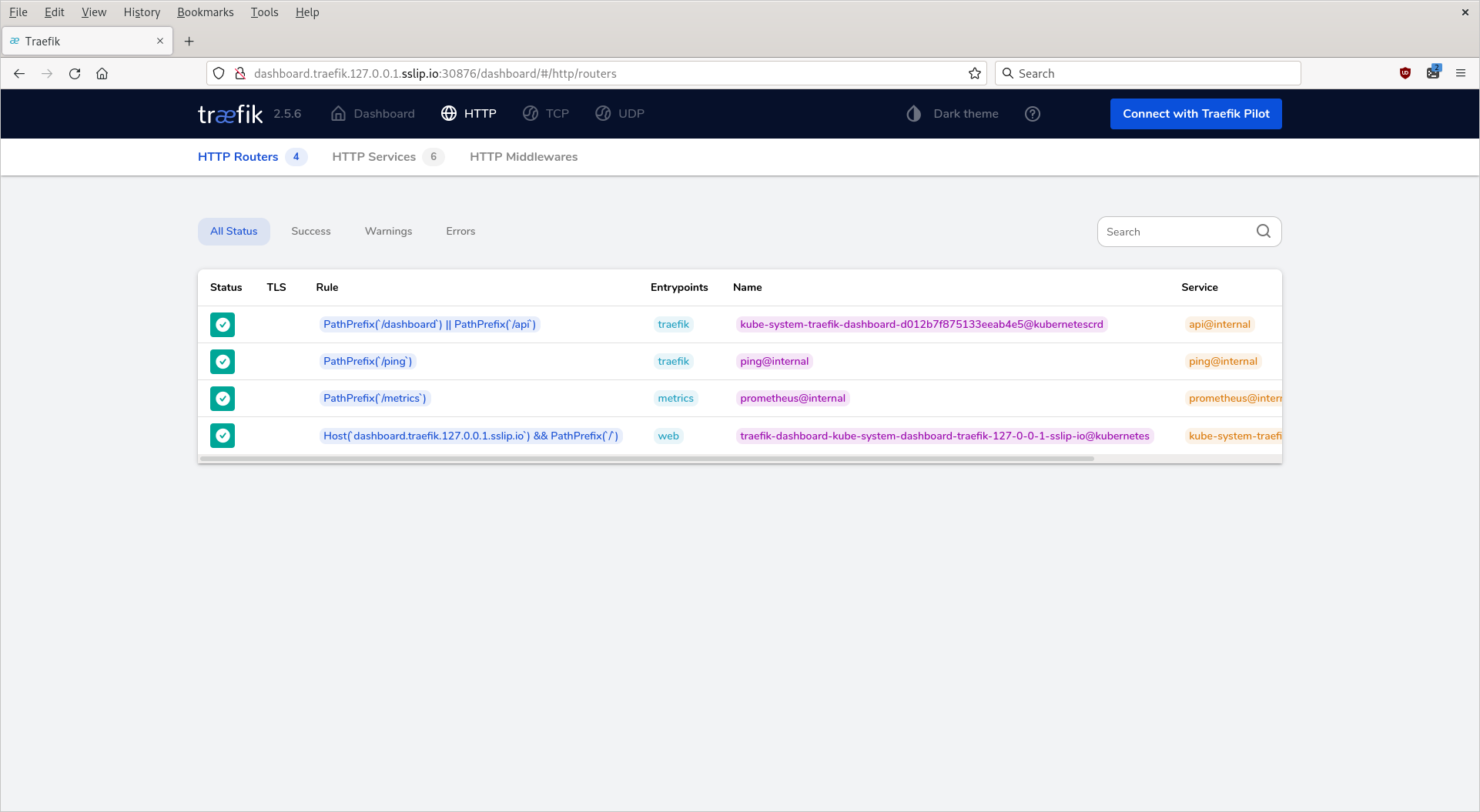Open the Tools menu

264,12
